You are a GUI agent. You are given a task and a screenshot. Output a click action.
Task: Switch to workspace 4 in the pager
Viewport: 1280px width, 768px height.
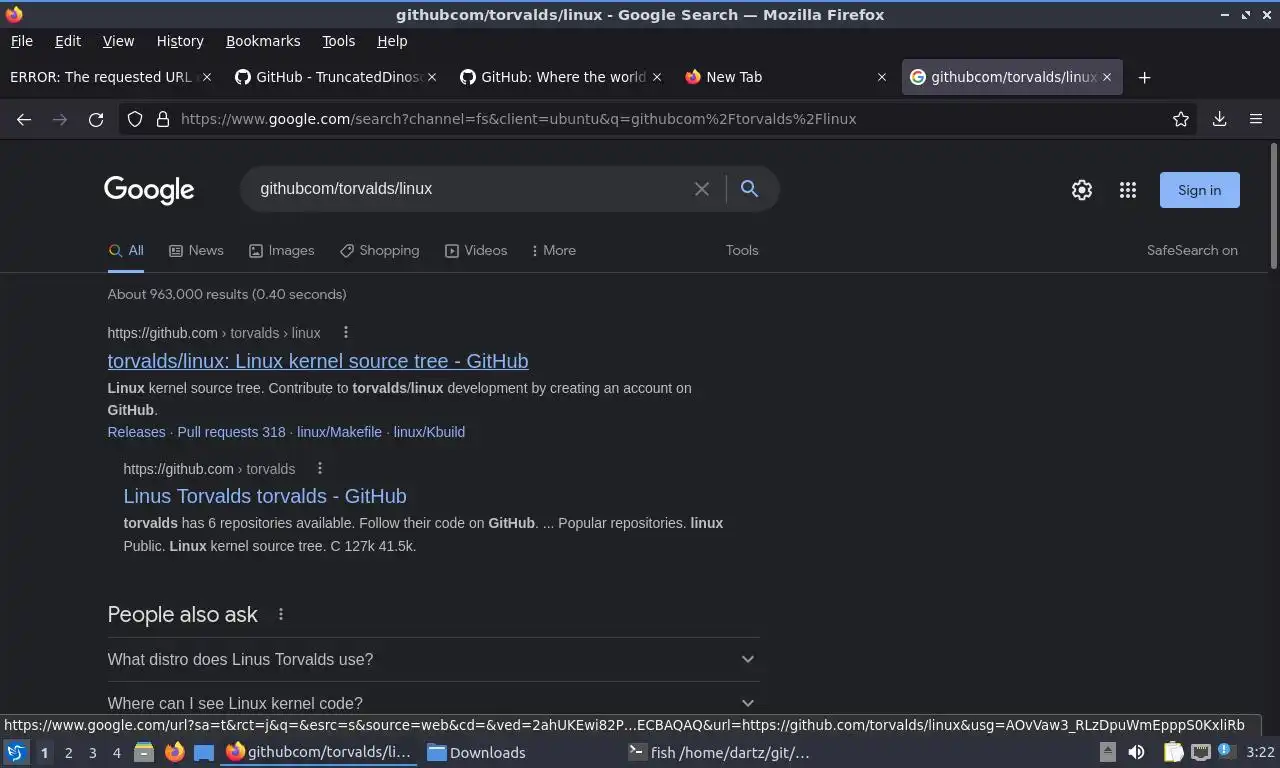(x=116, y=753)
